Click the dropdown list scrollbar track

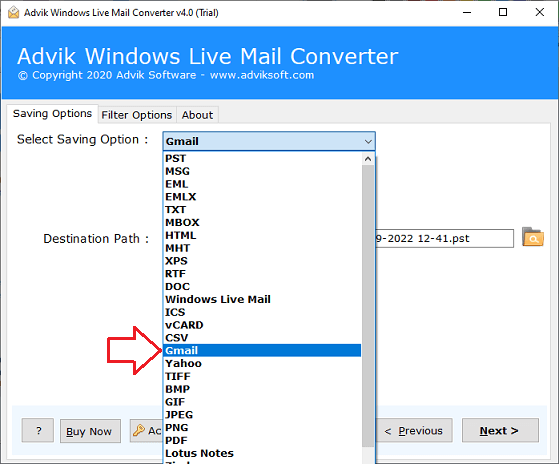(368, 305)
